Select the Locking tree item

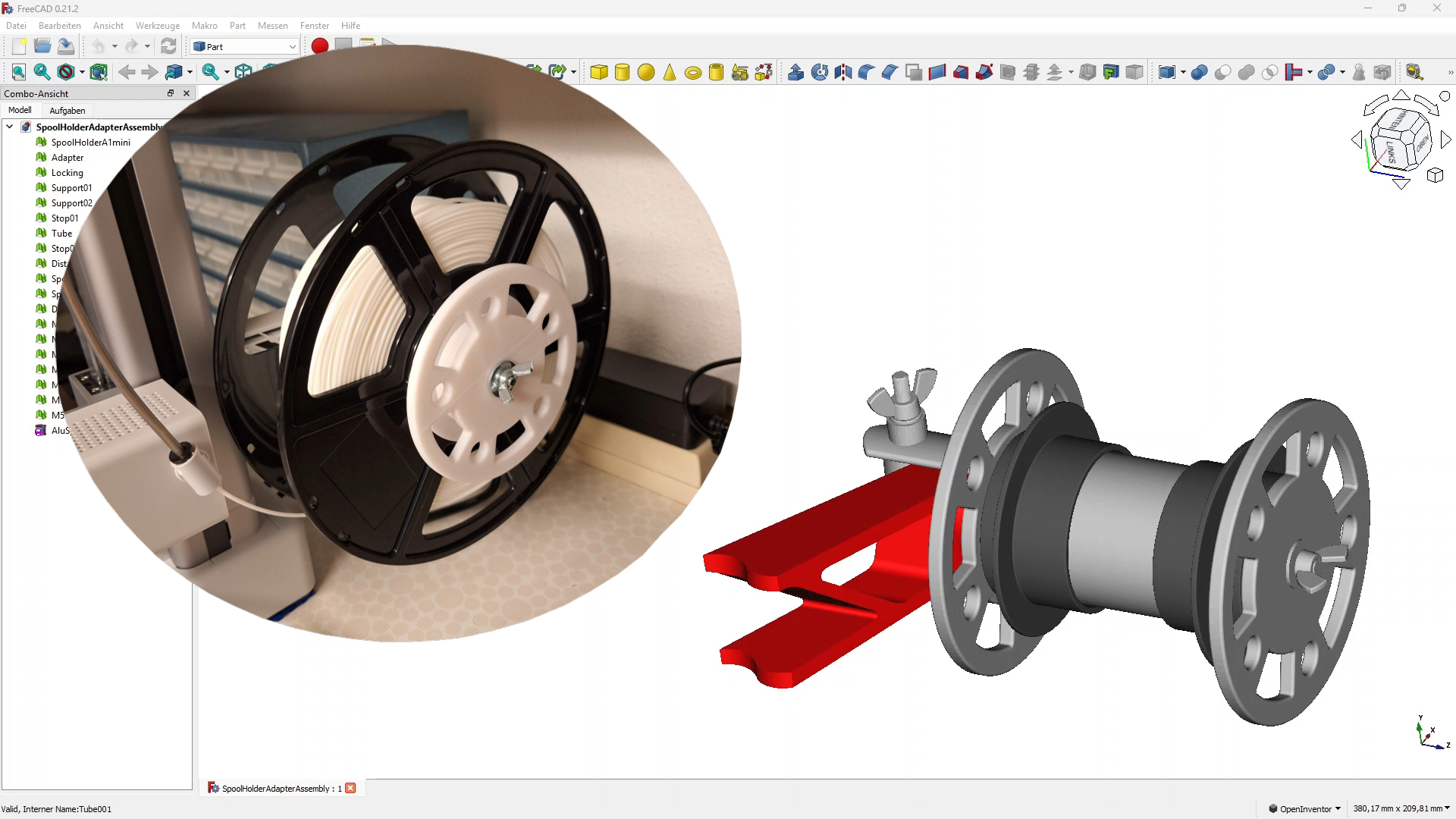(x=67, y=172)
